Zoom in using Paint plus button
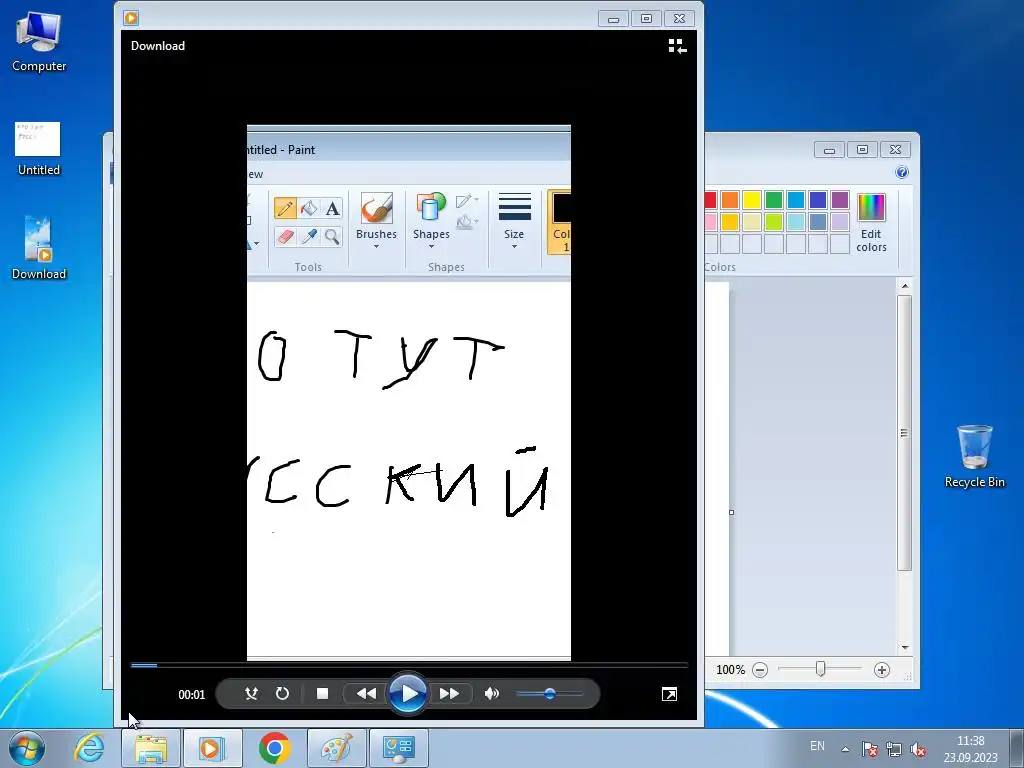The height and width of the screenshot is (768, 1024). point(882,670)
